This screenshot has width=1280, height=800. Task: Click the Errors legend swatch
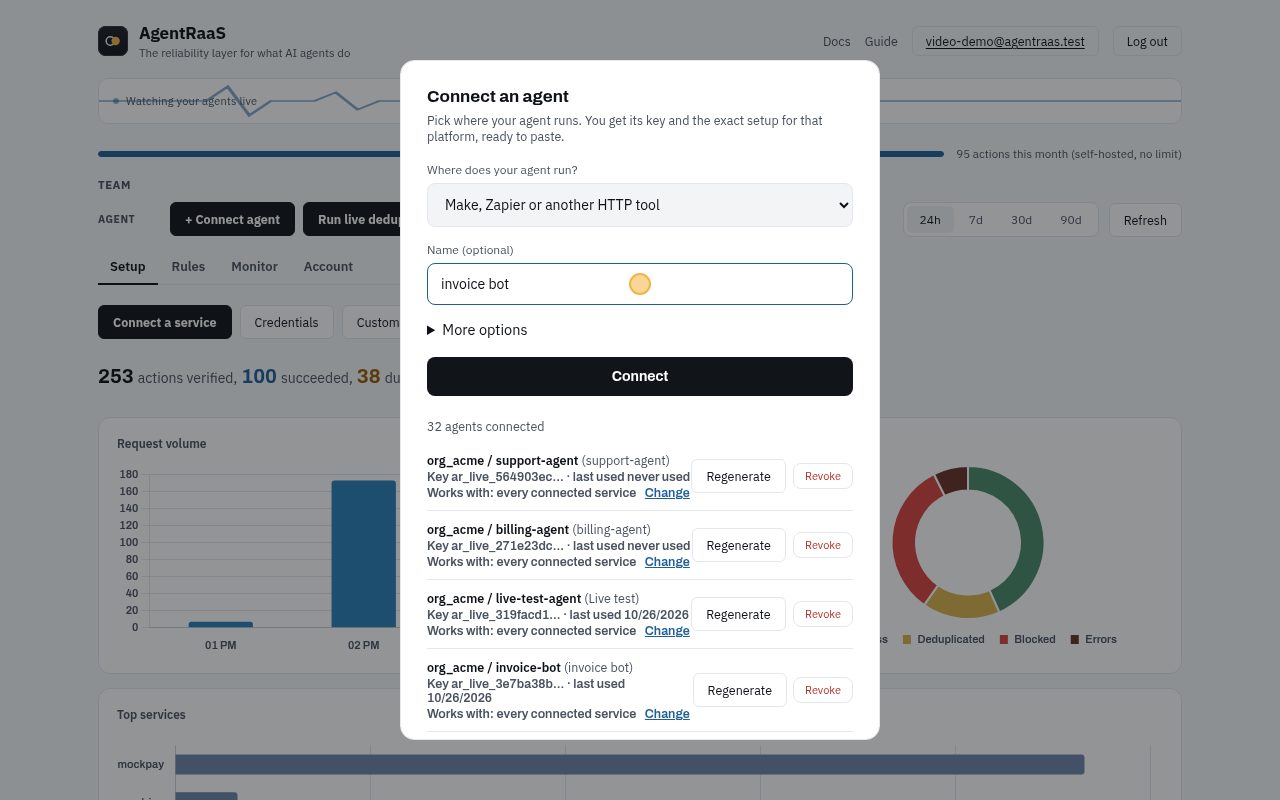coord(1075,639)
